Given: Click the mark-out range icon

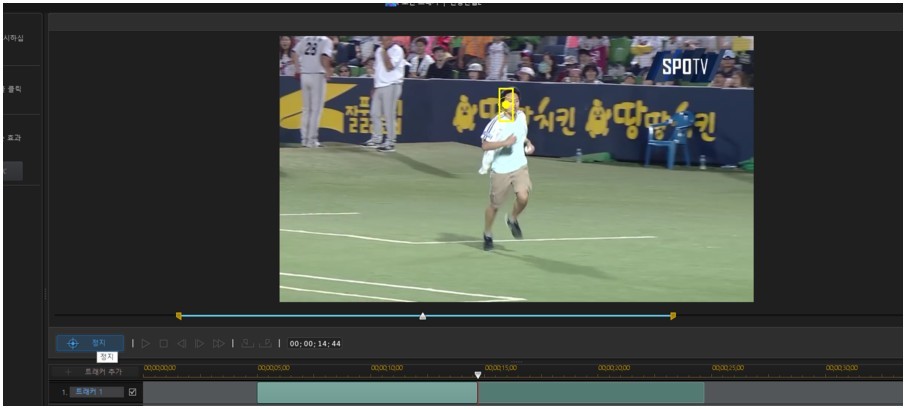Looking at the screenshot, I should pyautogui.click(x=264, y=344).
